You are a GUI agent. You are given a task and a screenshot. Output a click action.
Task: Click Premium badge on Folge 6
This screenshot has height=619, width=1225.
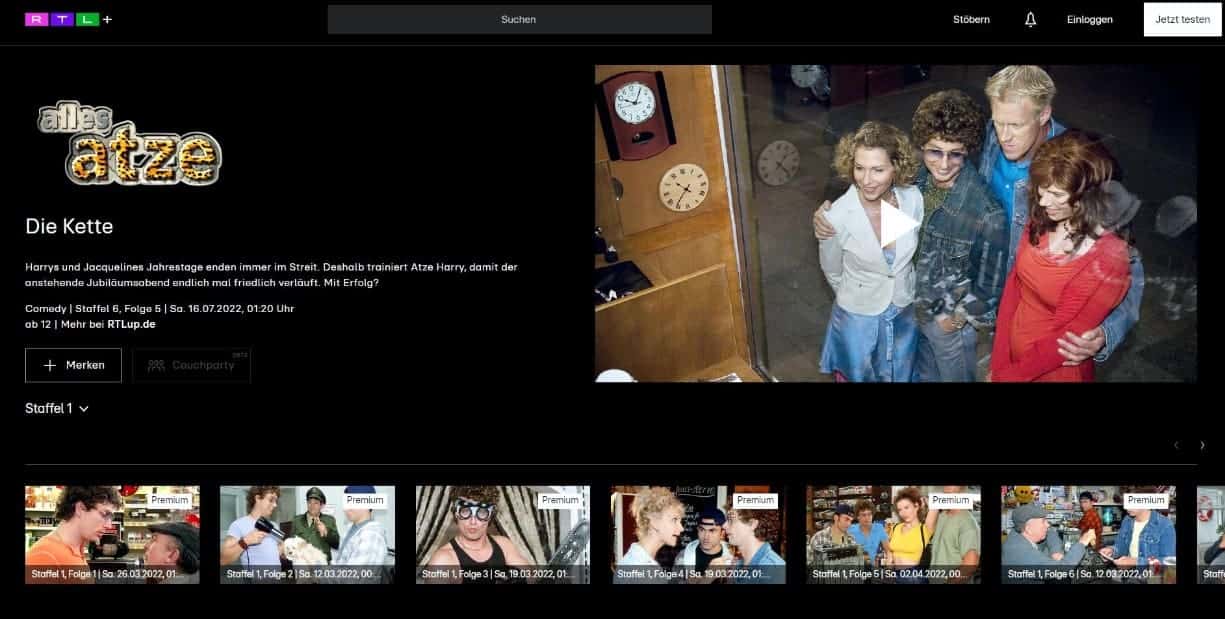(x=1146, y=500)
